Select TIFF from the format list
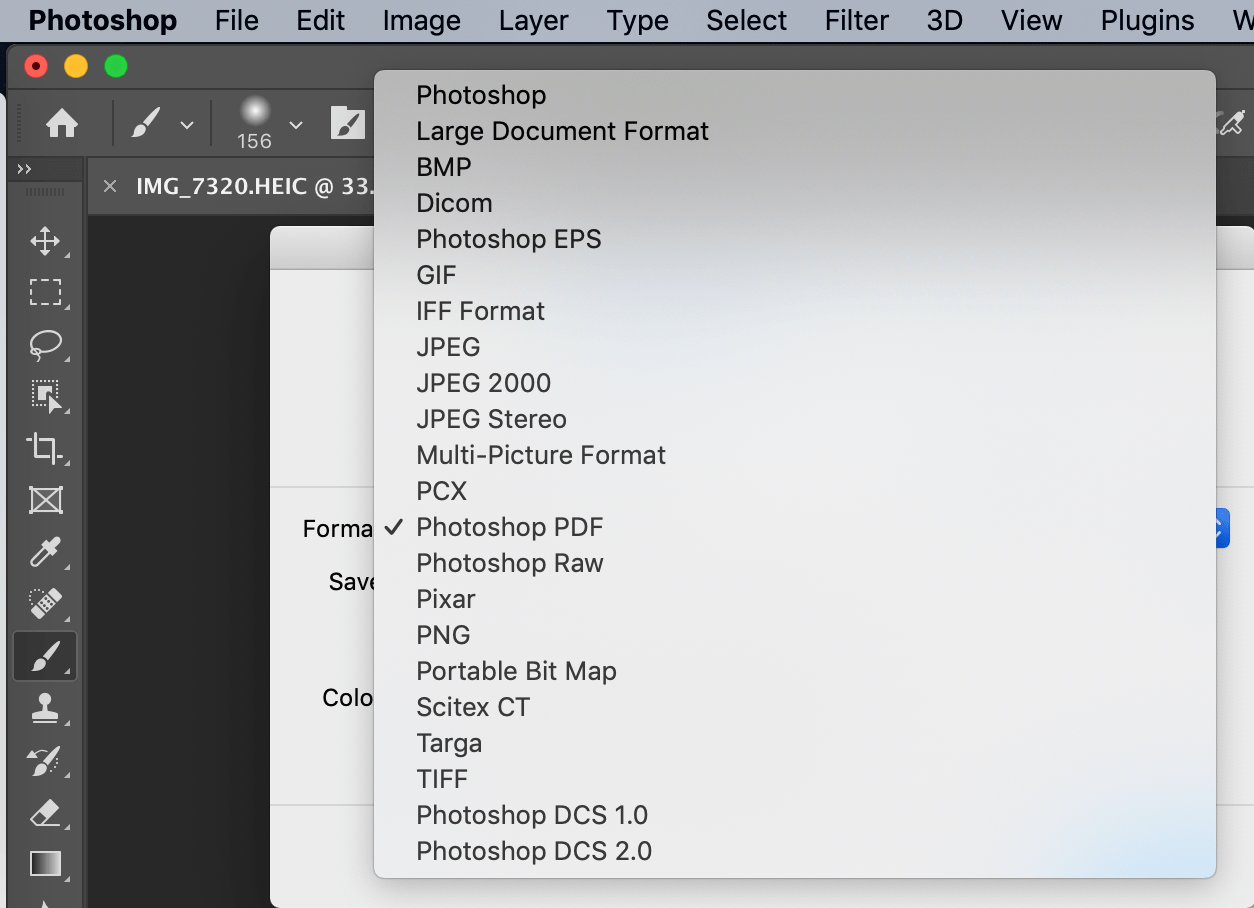The image size is (1254, 908). click(x=442, y=778)
